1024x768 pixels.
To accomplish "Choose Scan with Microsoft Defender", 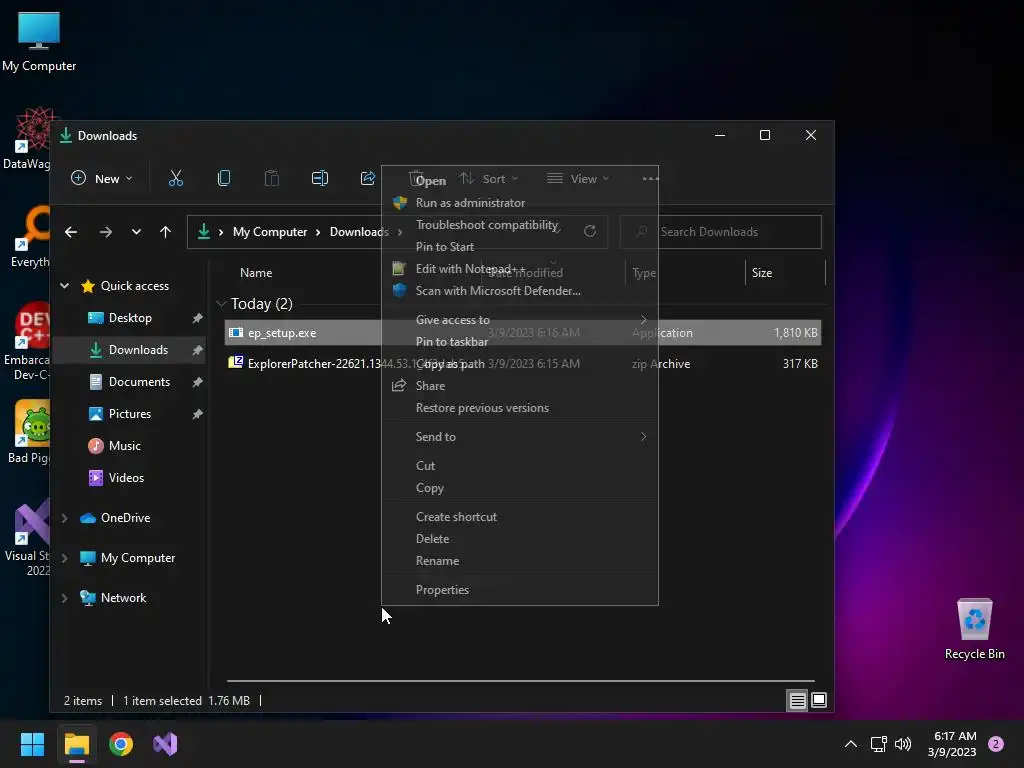I will click(520, 291).
